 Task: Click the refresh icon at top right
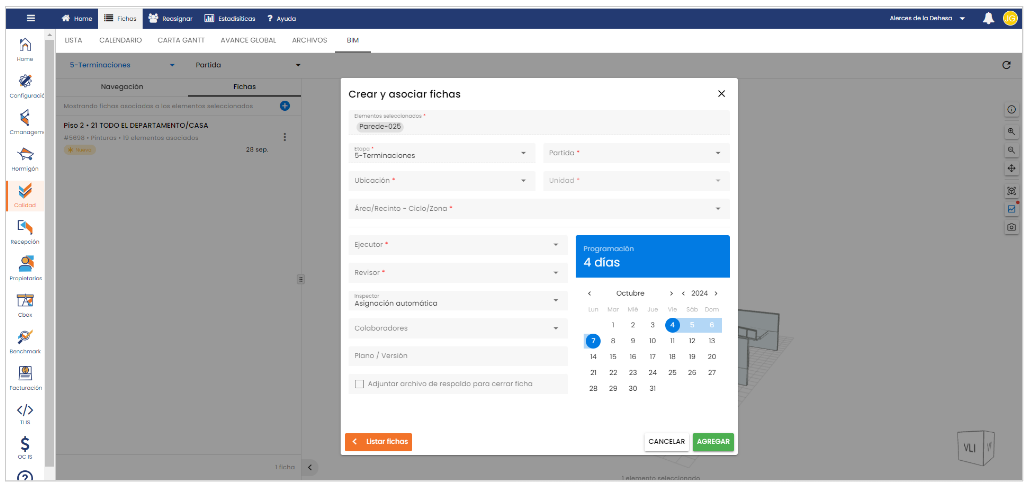[1006, 65]
